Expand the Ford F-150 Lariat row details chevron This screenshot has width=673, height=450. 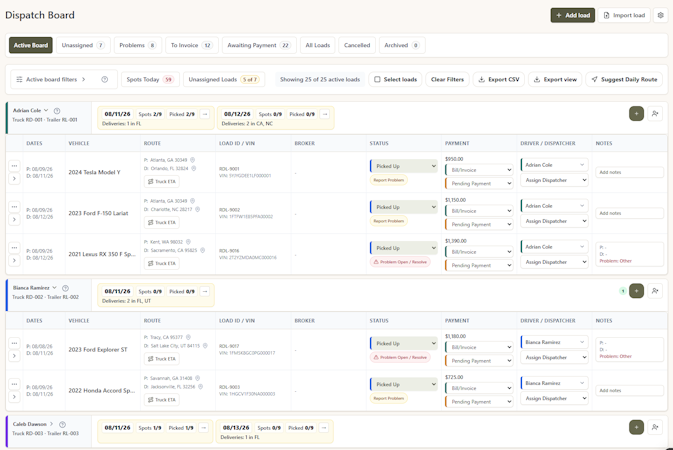click(x=14, y=219)
